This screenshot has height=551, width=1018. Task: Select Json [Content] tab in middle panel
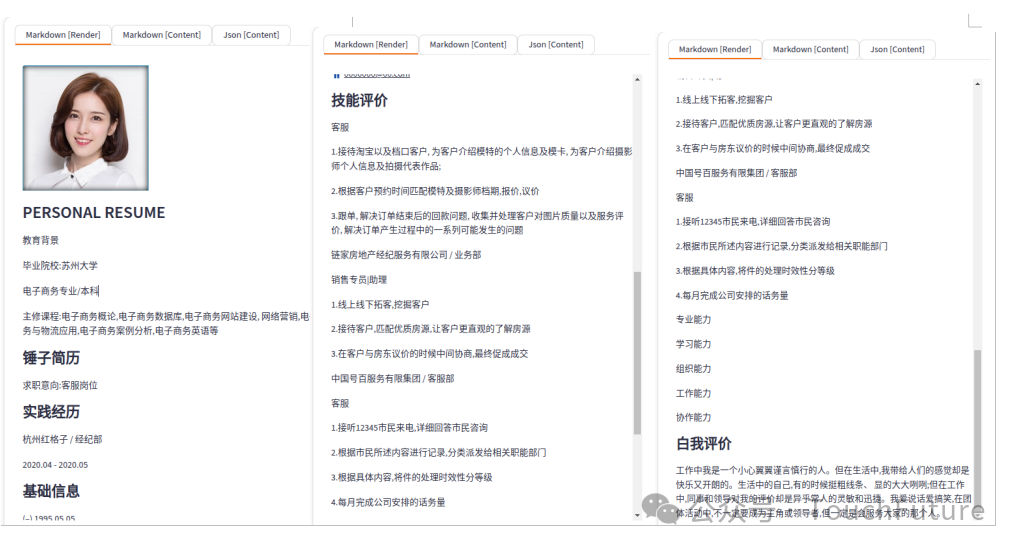tap(556, 45)
